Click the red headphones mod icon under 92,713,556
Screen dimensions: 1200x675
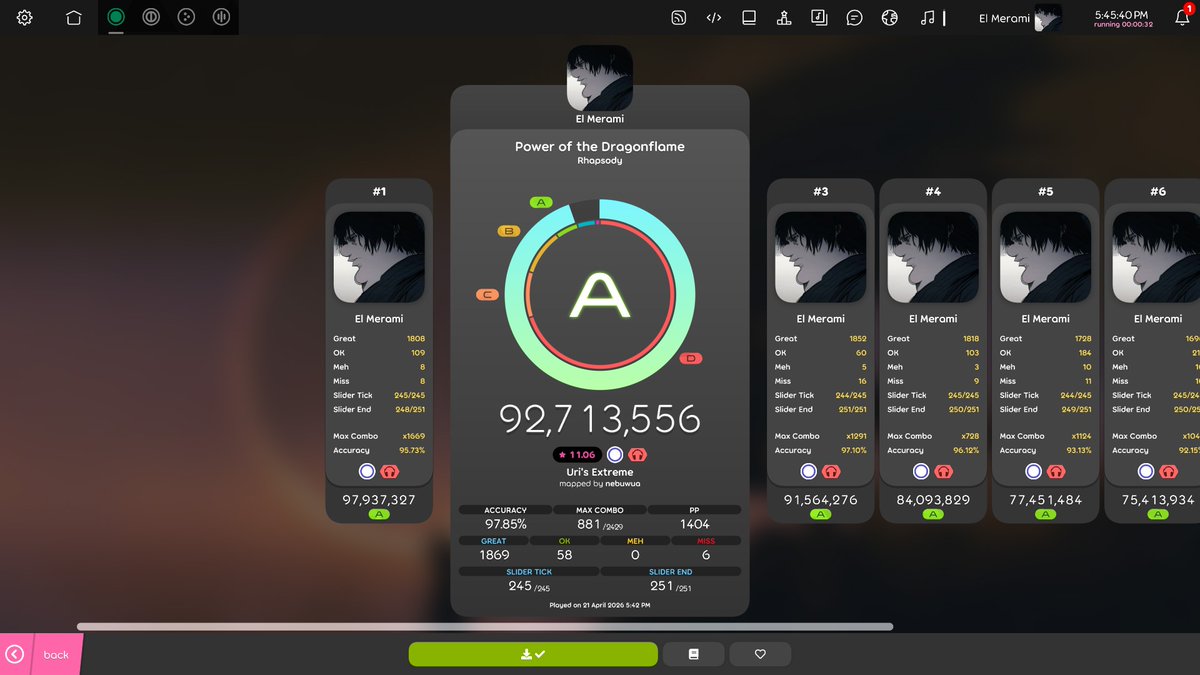point(638,455)
